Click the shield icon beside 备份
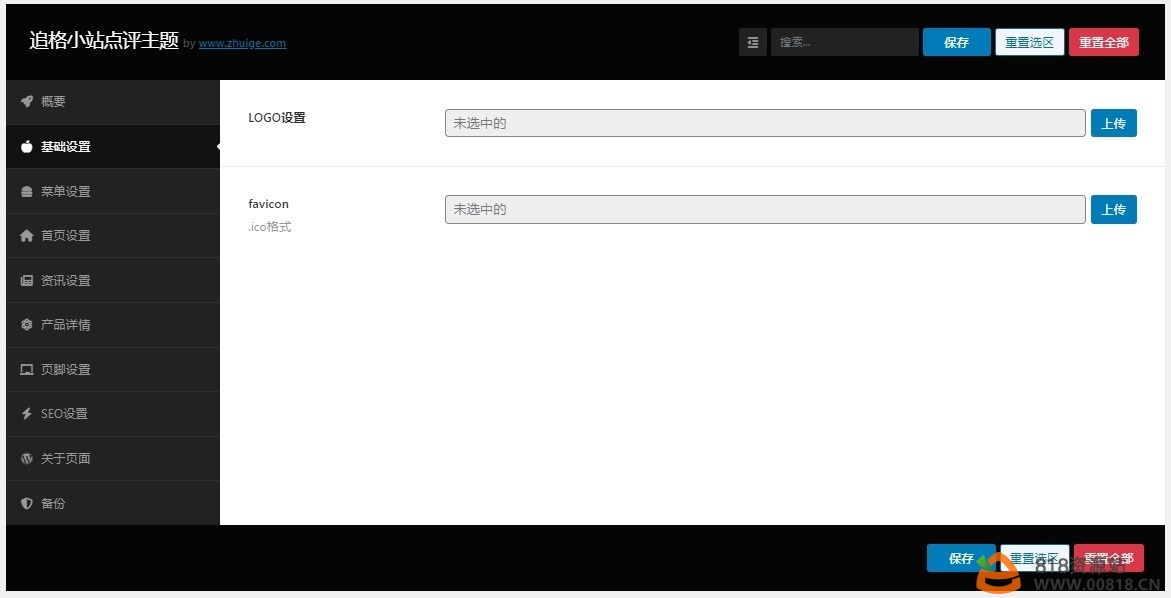The image size is (1171, 598). coord(27,503)
